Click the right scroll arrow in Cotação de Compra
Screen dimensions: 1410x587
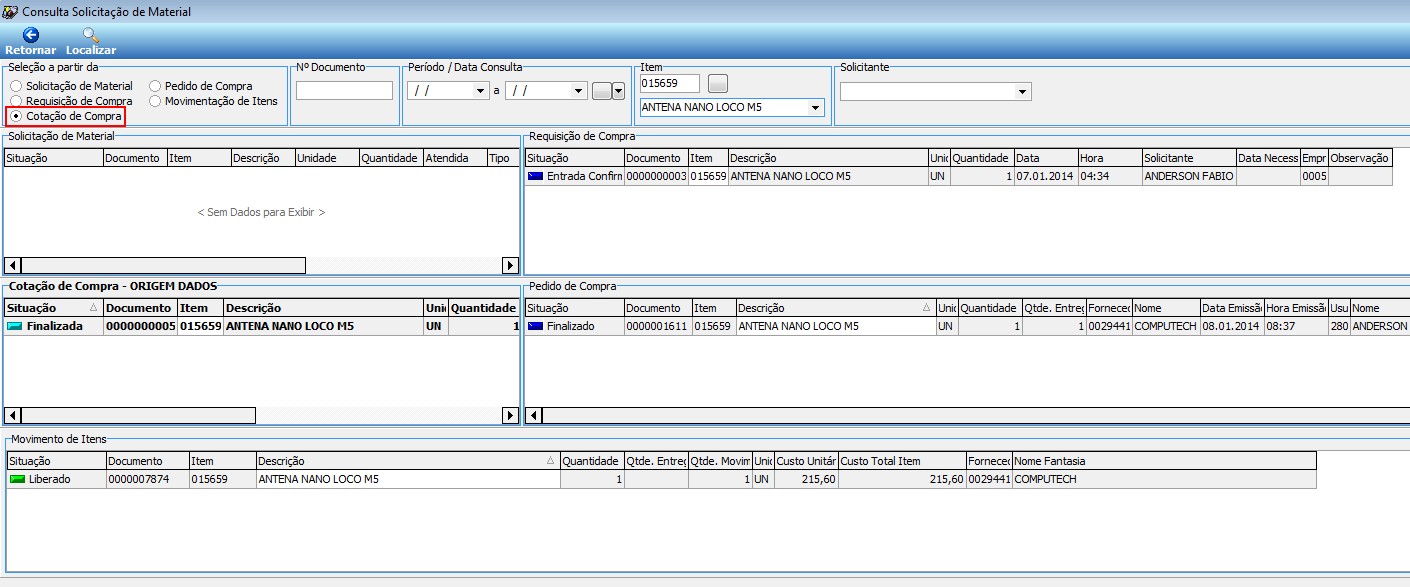pyautogui.click(x=510, y=415)
